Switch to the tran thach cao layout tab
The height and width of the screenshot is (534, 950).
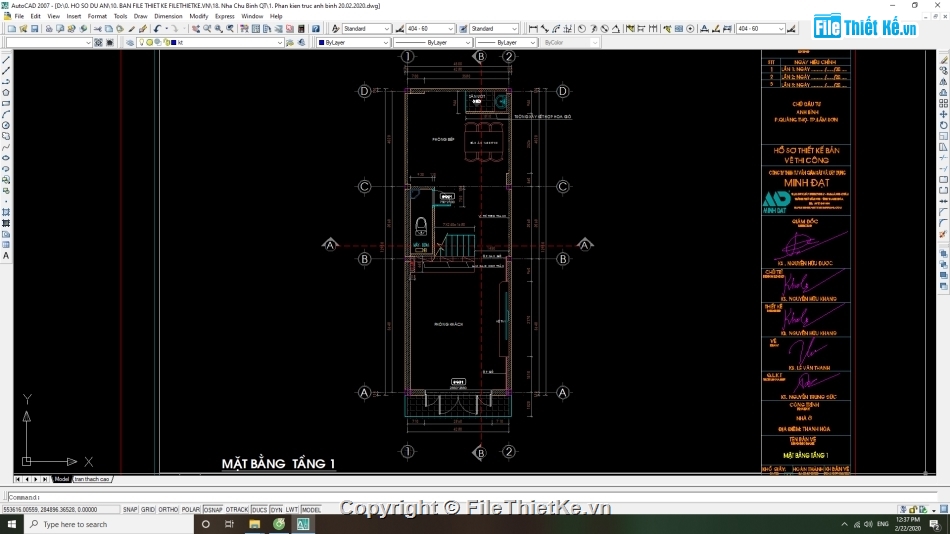[92, 479]
